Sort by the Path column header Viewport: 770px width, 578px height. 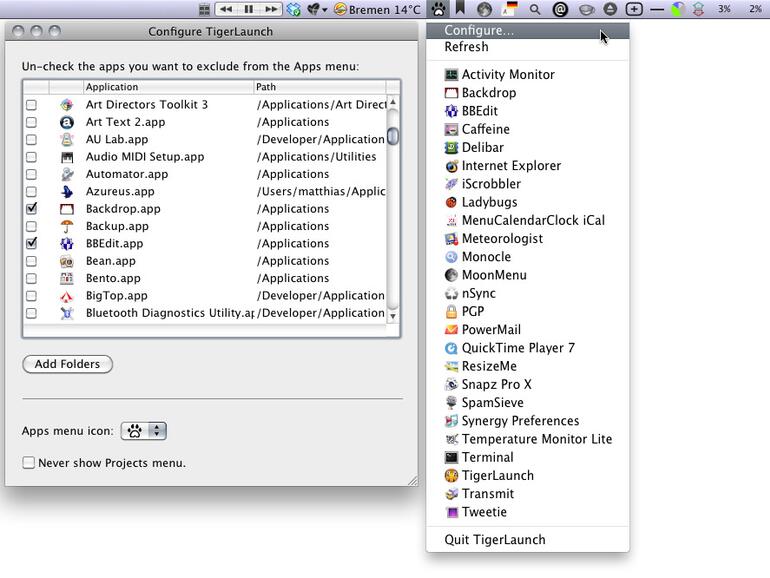pyautogui.click(x=320, y=87)
